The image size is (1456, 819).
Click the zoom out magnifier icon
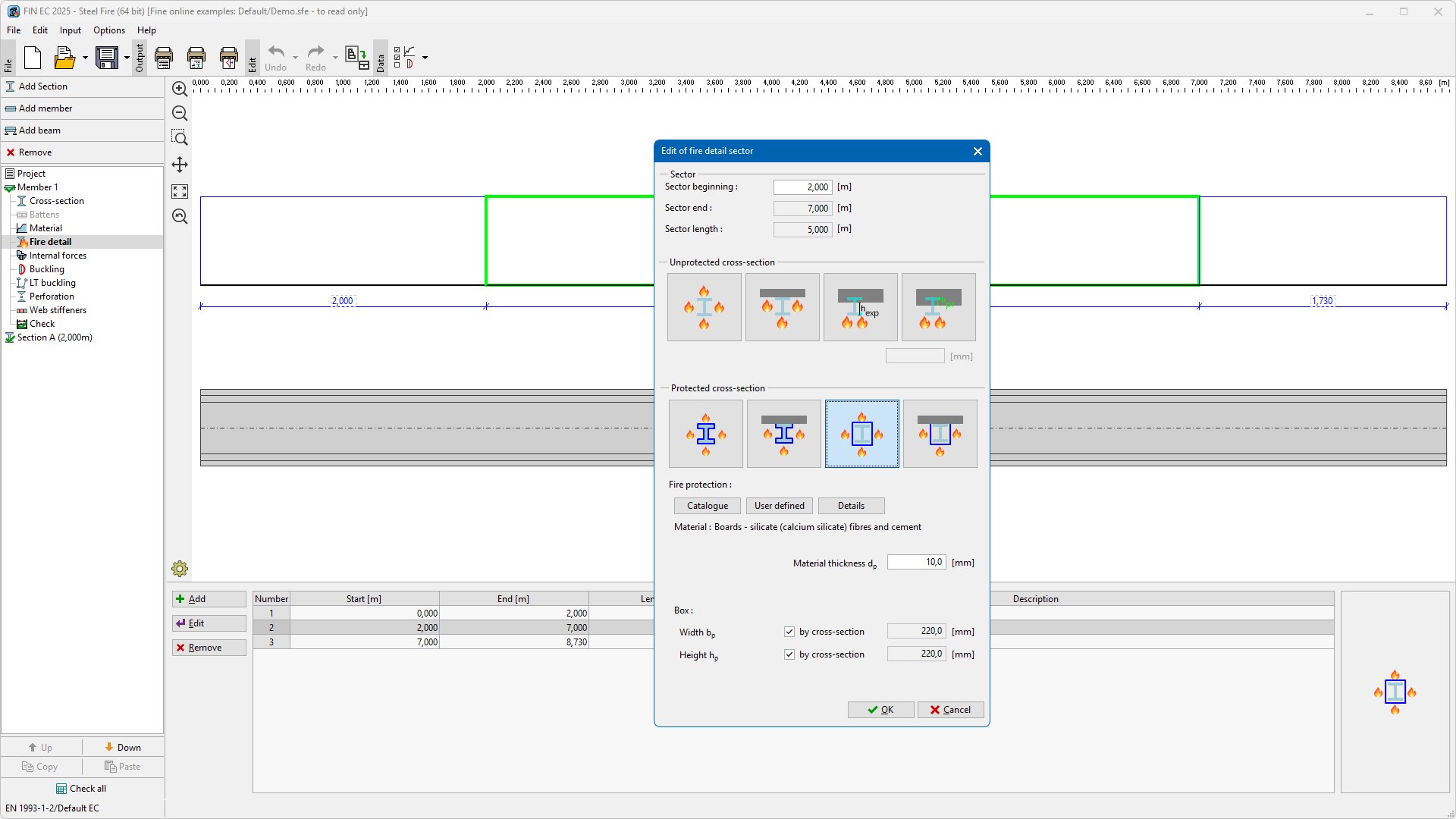click(180, 114)
